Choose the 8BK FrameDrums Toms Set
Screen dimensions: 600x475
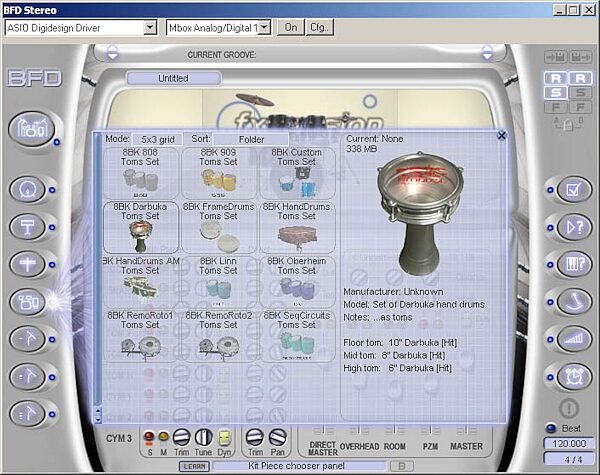[218, 227]
